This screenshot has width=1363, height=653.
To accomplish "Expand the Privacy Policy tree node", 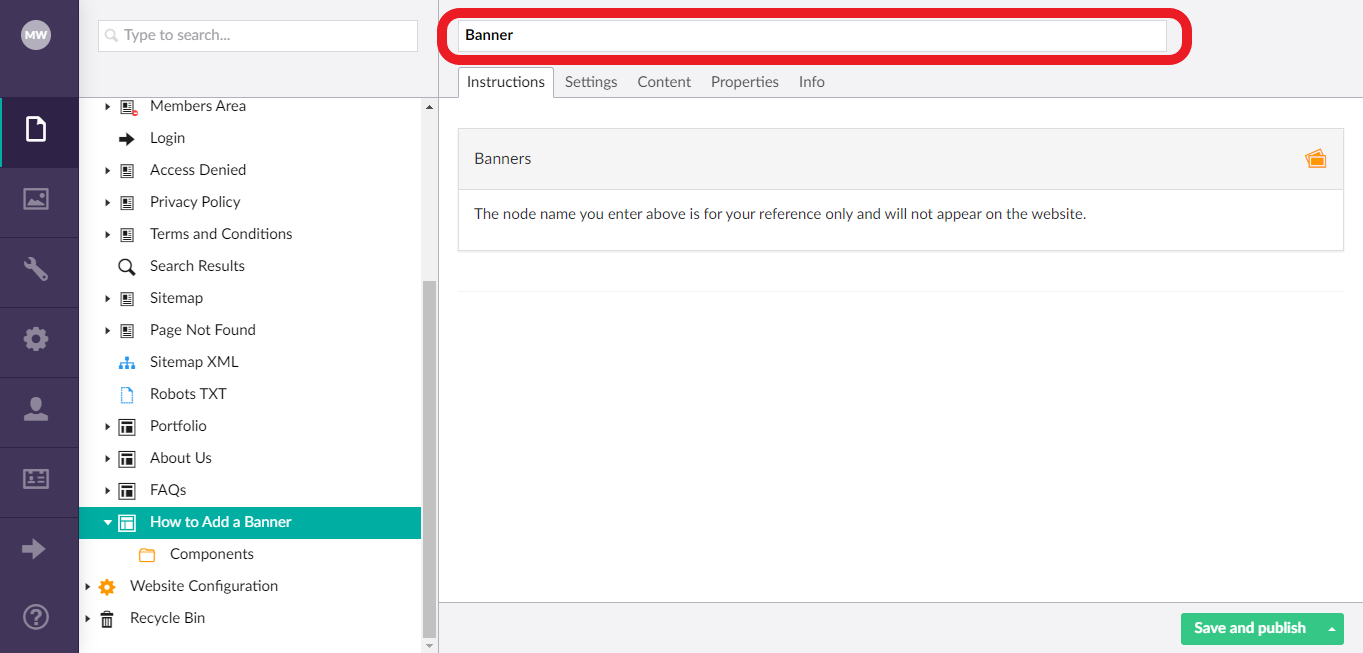I will (108, 203).
